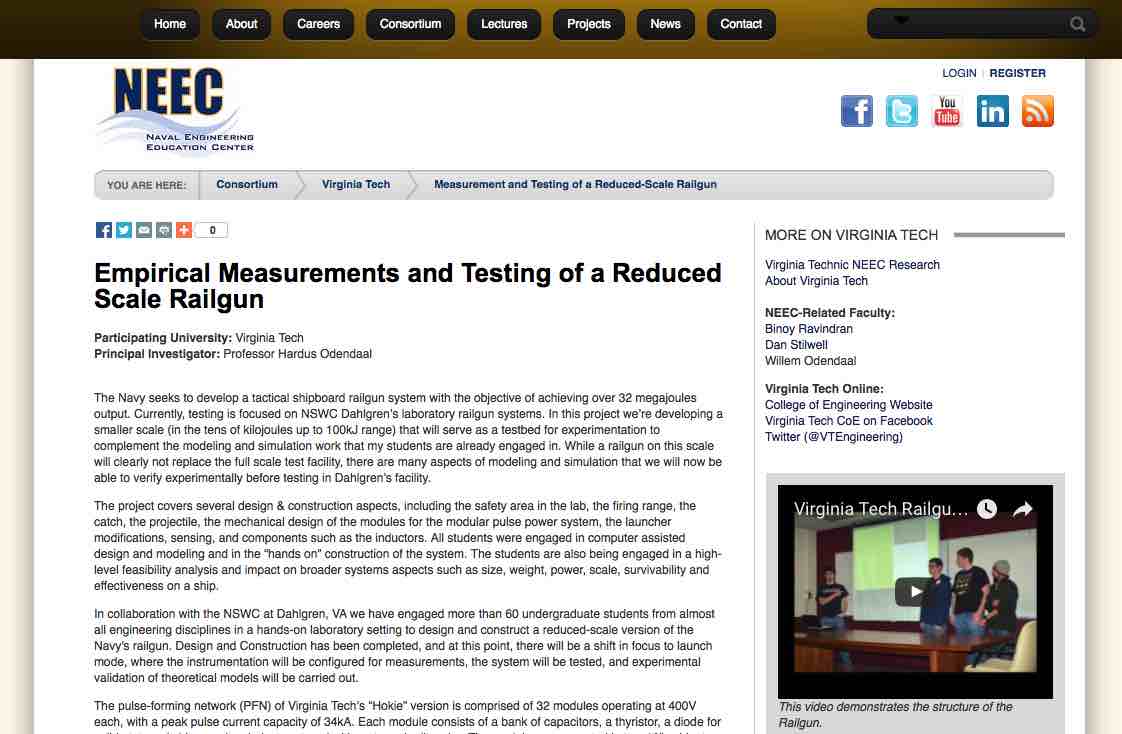Click inside the search input field
The height and width of the screenshot is (734, 1122).
pyautogui.click(x=980, y=24)
